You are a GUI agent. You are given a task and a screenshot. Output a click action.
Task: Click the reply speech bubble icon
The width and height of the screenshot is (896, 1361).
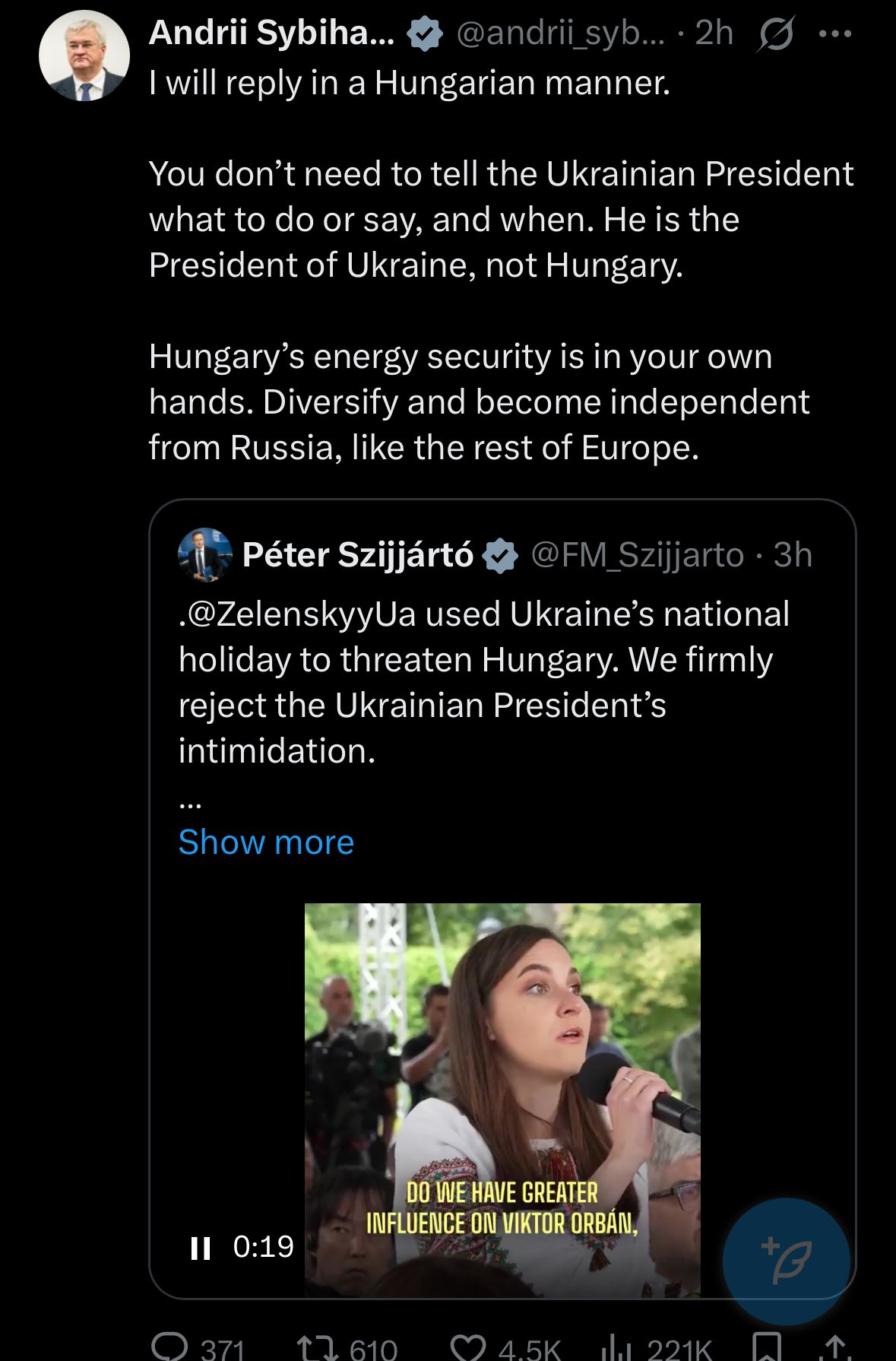click(x=169, y=1347)
